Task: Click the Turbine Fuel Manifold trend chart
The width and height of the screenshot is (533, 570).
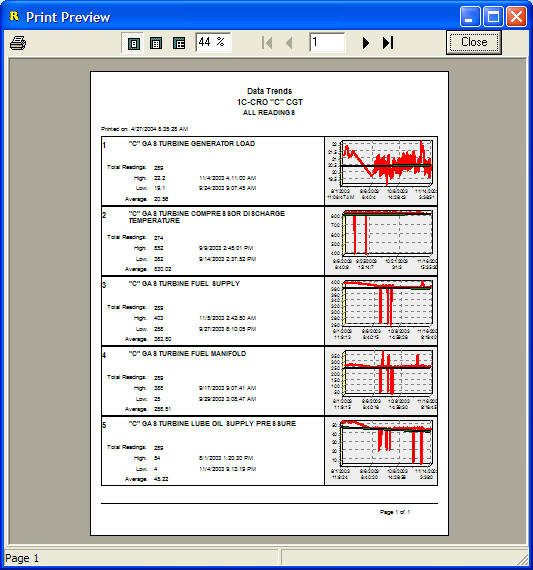Action: click(381, 381)
